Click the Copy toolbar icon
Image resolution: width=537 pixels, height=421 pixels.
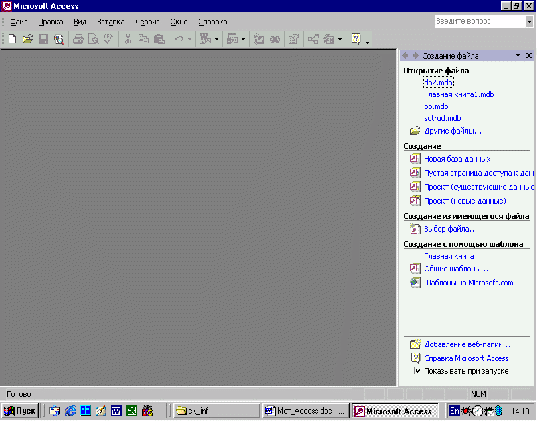pyautogui.click(x=144, y=39)
